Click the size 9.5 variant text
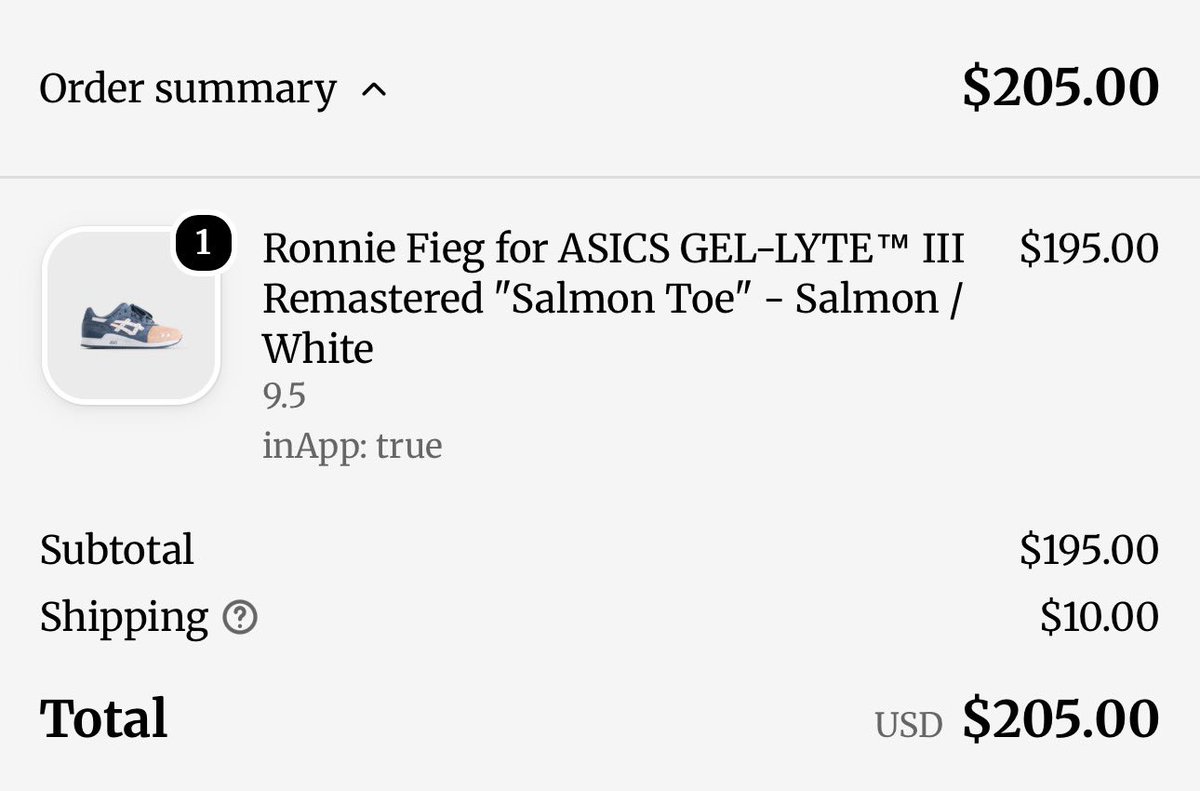The image size is (1200, 791). (x=284, y=398)
